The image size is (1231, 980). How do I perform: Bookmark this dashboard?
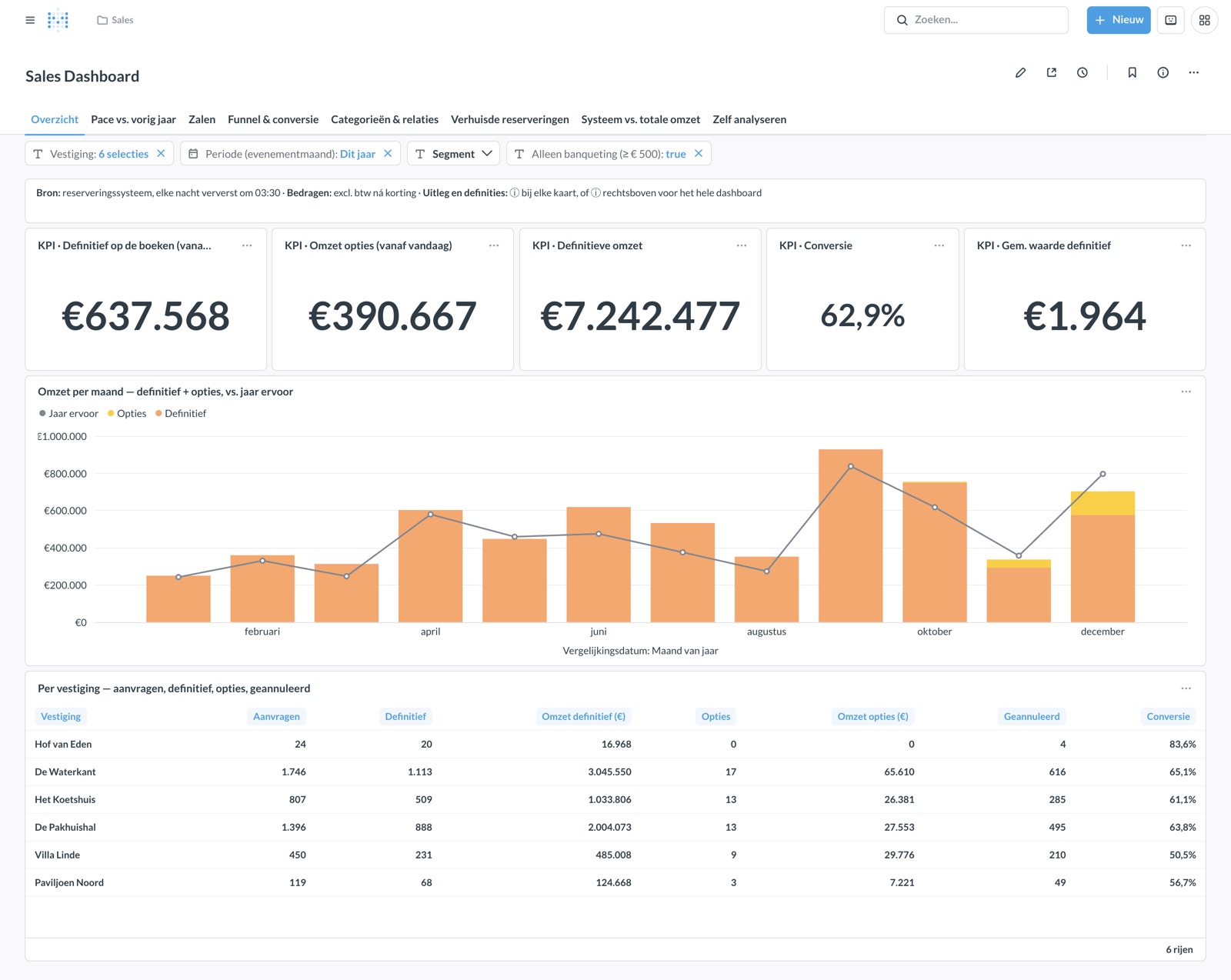(x=1132, y=72)
